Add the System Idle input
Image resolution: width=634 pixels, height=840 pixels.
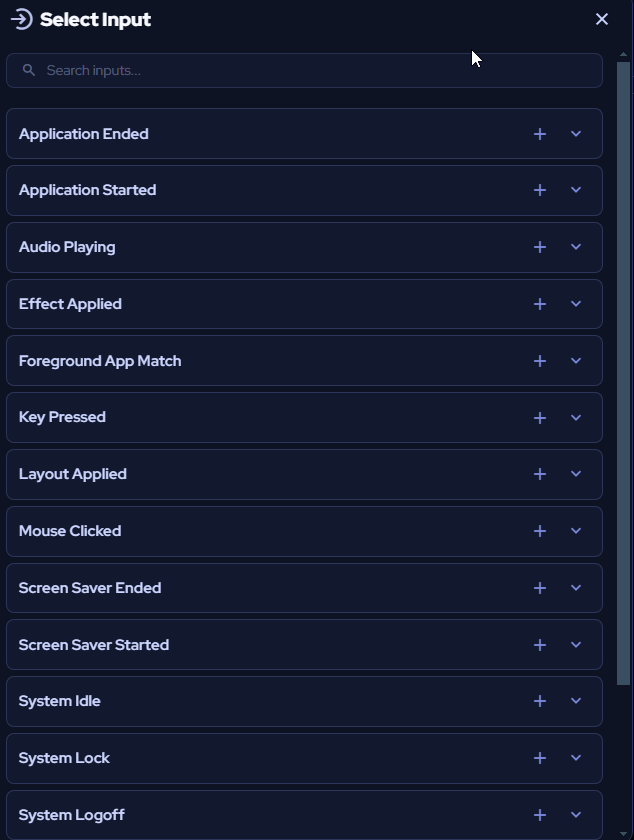[x=540, y=701]
